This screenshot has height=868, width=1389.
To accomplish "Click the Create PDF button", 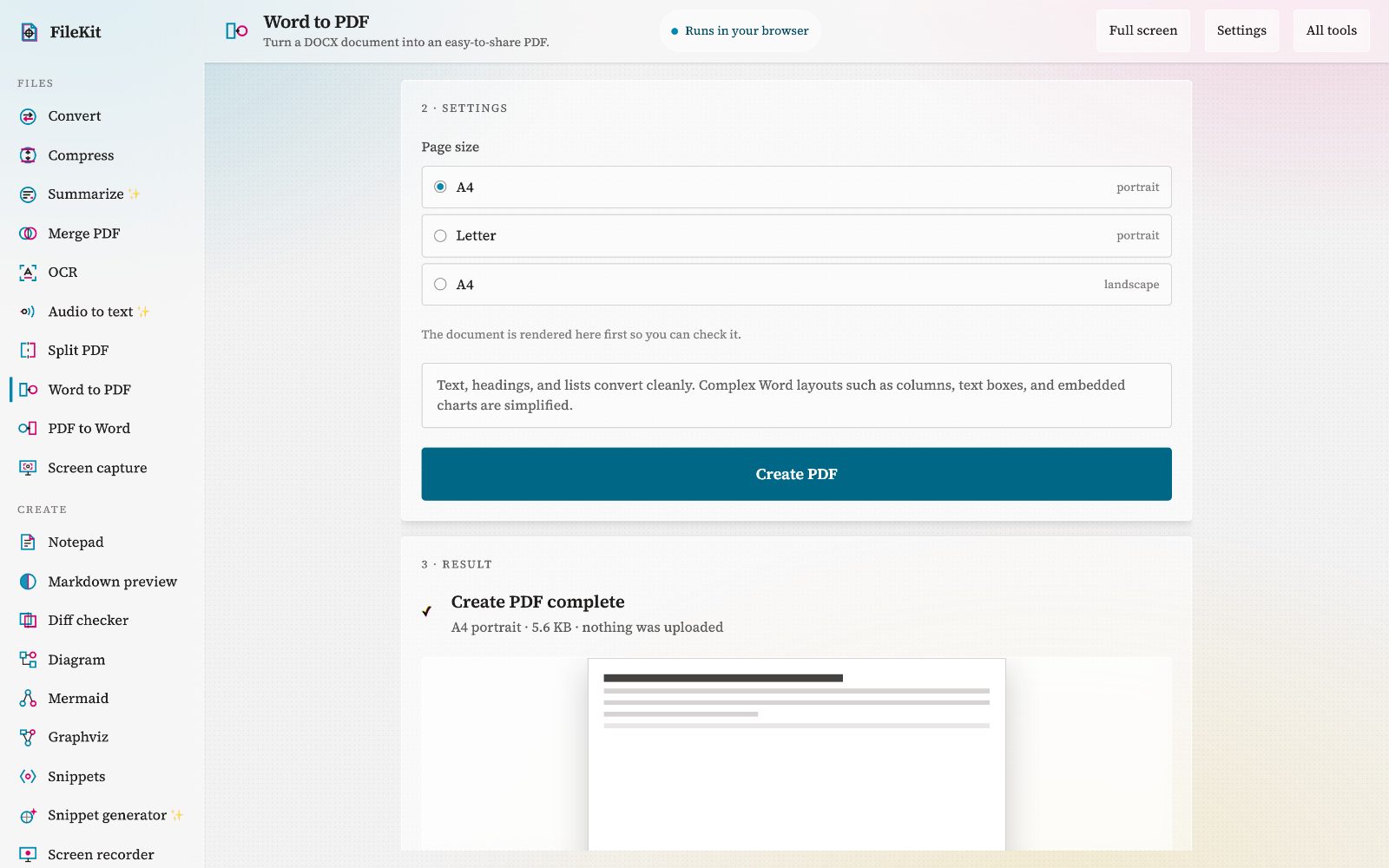I will tap(796, 474).
